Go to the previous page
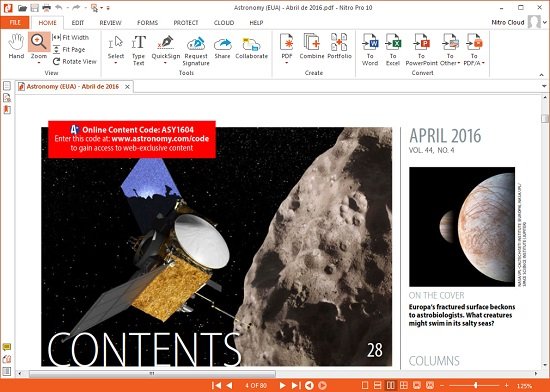The image size is (550, 392). coord(229,385)
